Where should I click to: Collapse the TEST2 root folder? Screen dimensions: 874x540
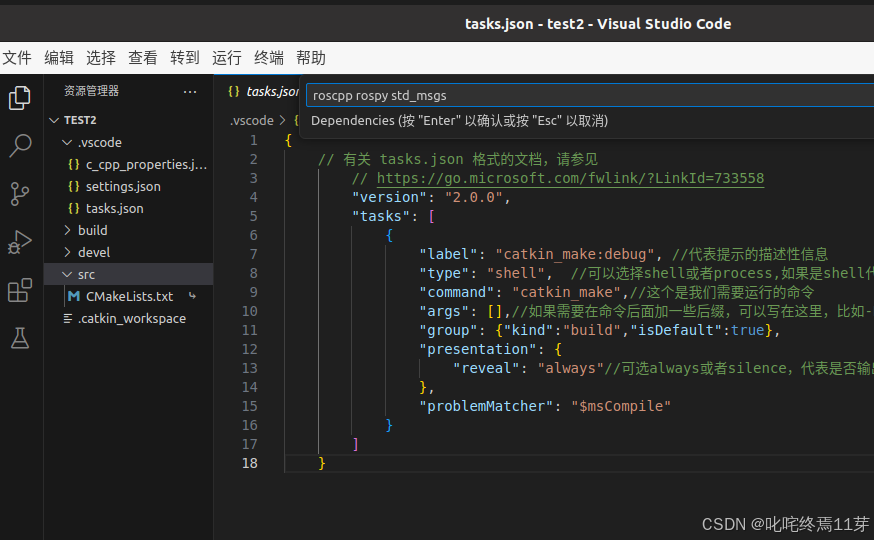point(54,120)
